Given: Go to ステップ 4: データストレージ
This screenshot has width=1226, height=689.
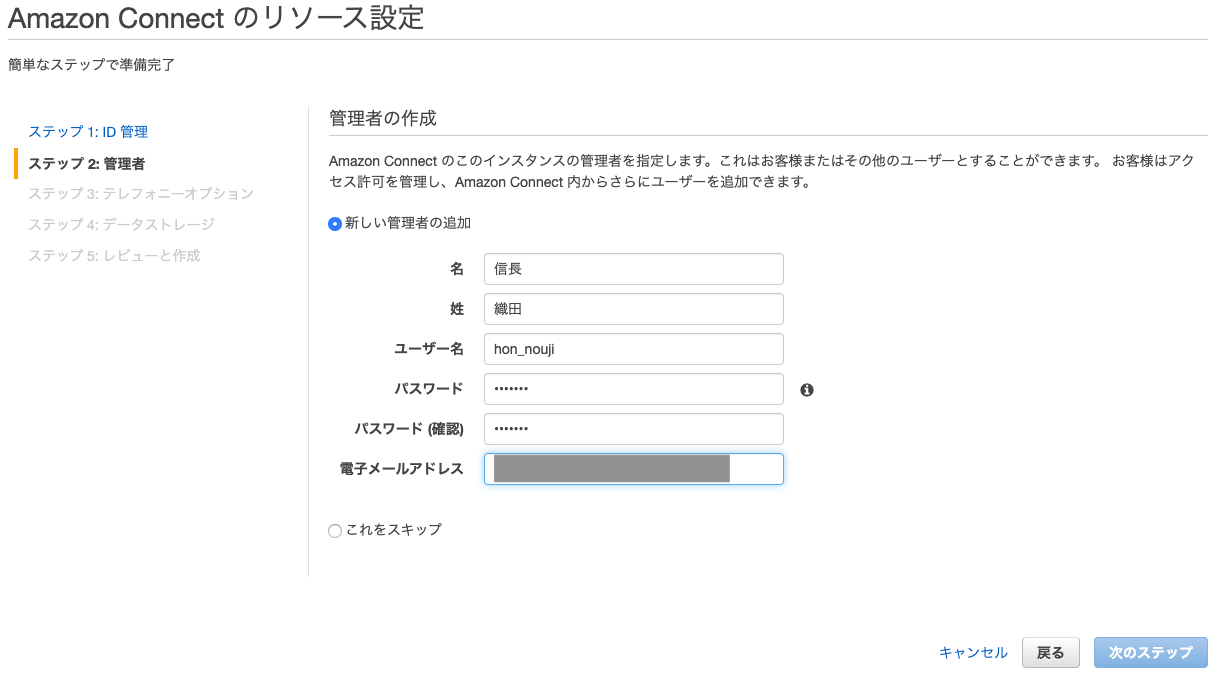Looking at the screenshot, I should [x=121, y=225].
